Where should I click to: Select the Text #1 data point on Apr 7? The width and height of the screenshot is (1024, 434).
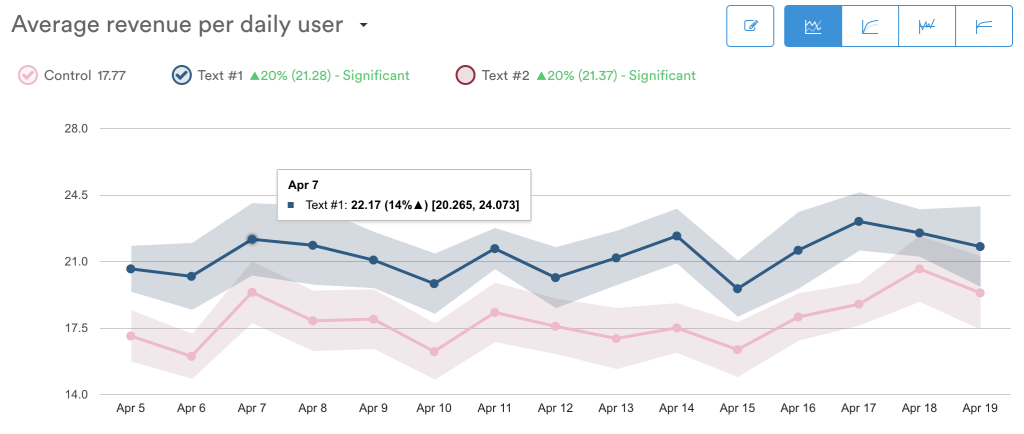(x=252, y=240)
